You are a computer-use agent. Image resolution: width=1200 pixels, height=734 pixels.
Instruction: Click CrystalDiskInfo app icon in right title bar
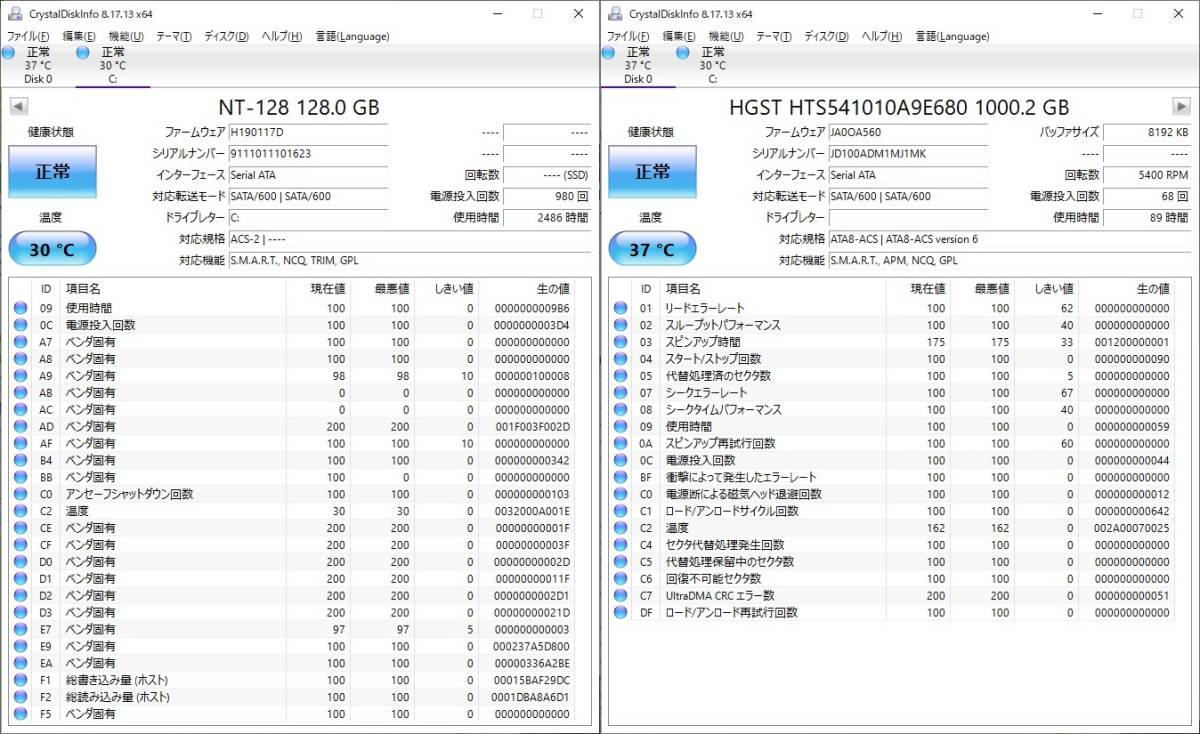615,13
